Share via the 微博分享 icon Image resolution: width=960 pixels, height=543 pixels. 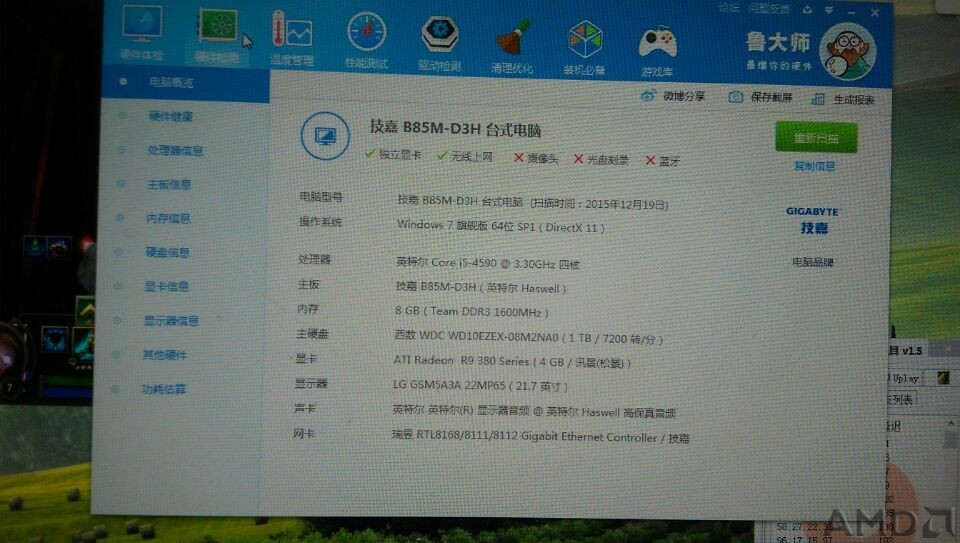pyautogui.click(x=672, y=96)
